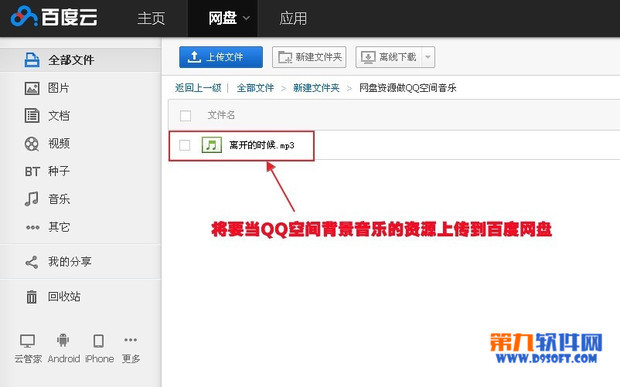620x387 pixels.
Task: Check the box for 离开的时候.mp3
Action: (x=185, y=145)
